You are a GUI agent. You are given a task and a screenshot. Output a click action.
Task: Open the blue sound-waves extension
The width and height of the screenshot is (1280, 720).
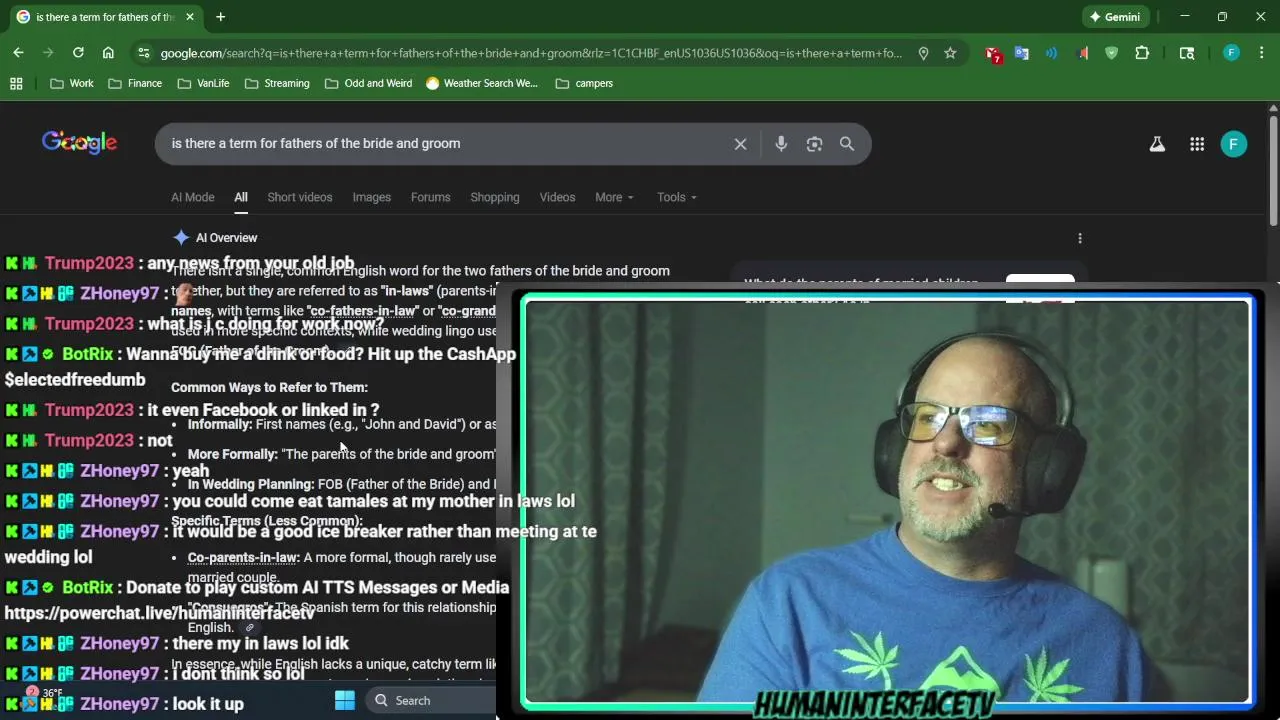pos(1051,53)
